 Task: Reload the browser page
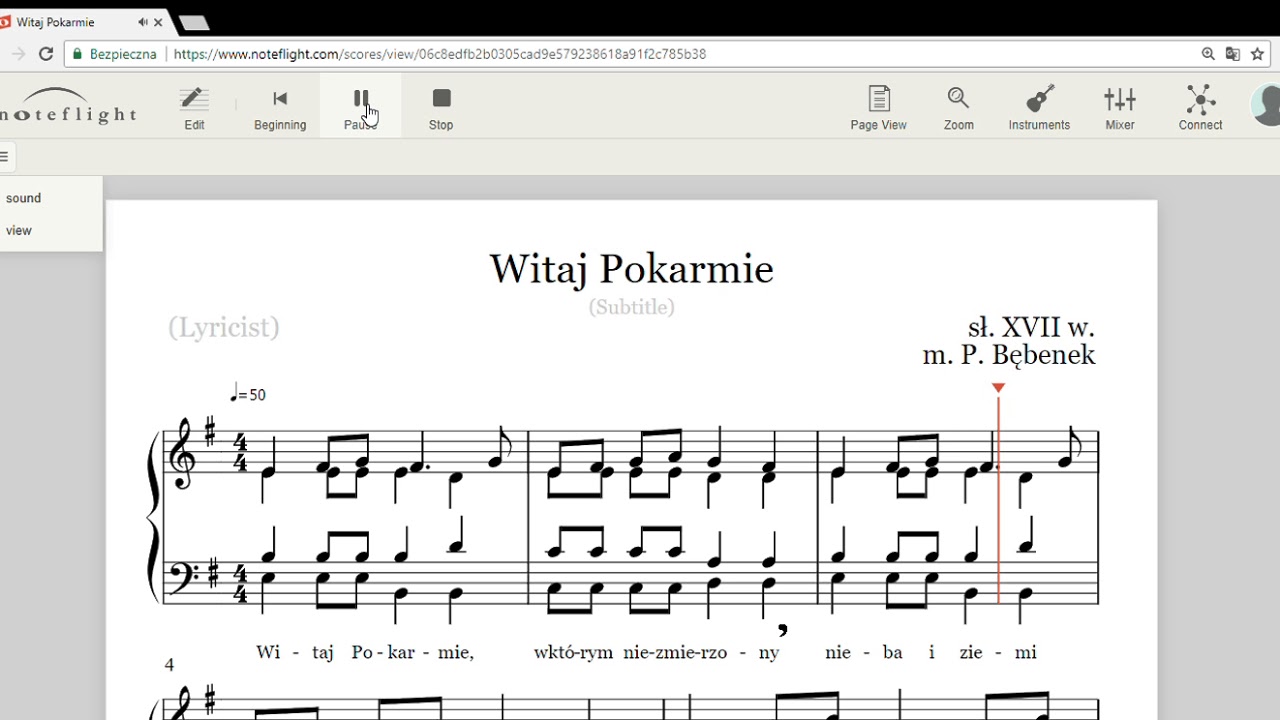point(45,54)
